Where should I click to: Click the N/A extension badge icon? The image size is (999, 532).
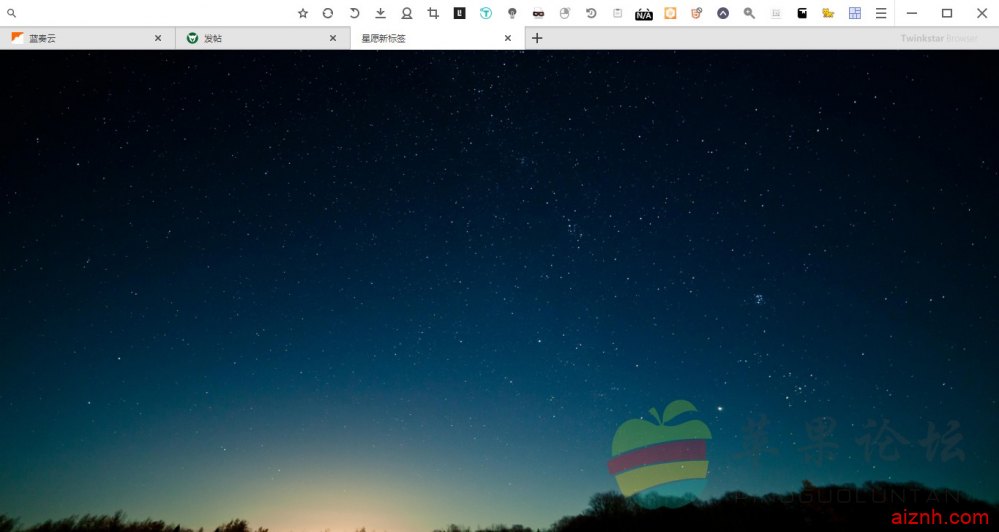click(644, 13)
